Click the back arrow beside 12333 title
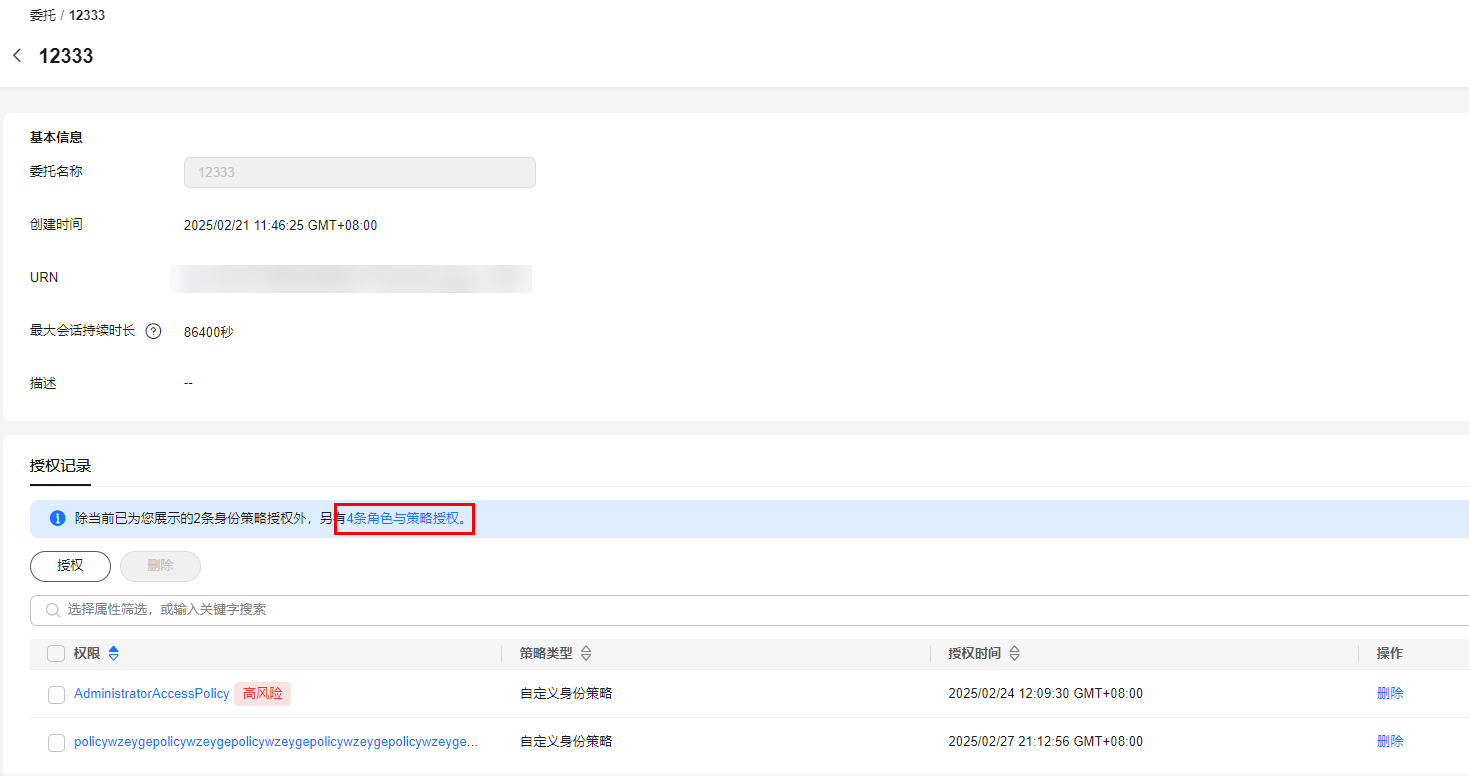1469x781 pixels. (17, 56)
